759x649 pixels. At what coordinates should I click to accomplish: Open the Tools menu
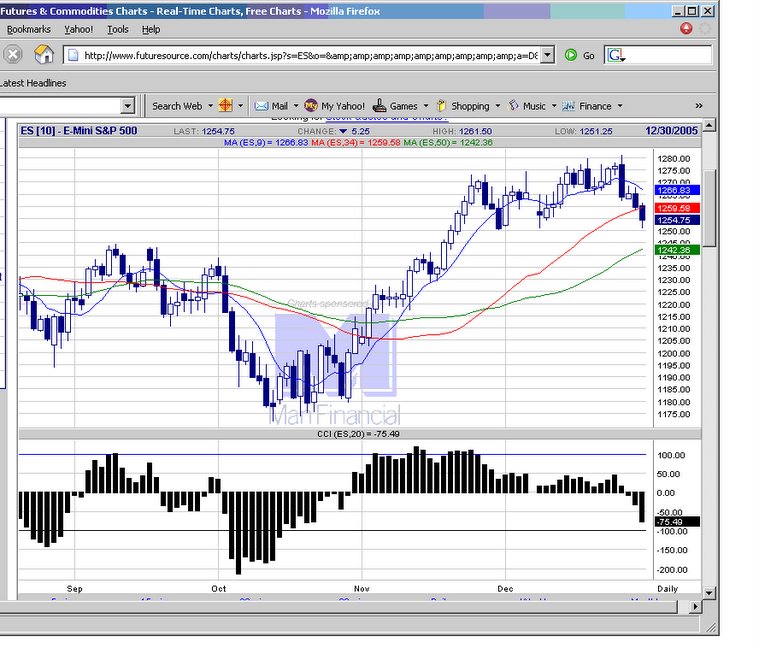coord(118,30)
